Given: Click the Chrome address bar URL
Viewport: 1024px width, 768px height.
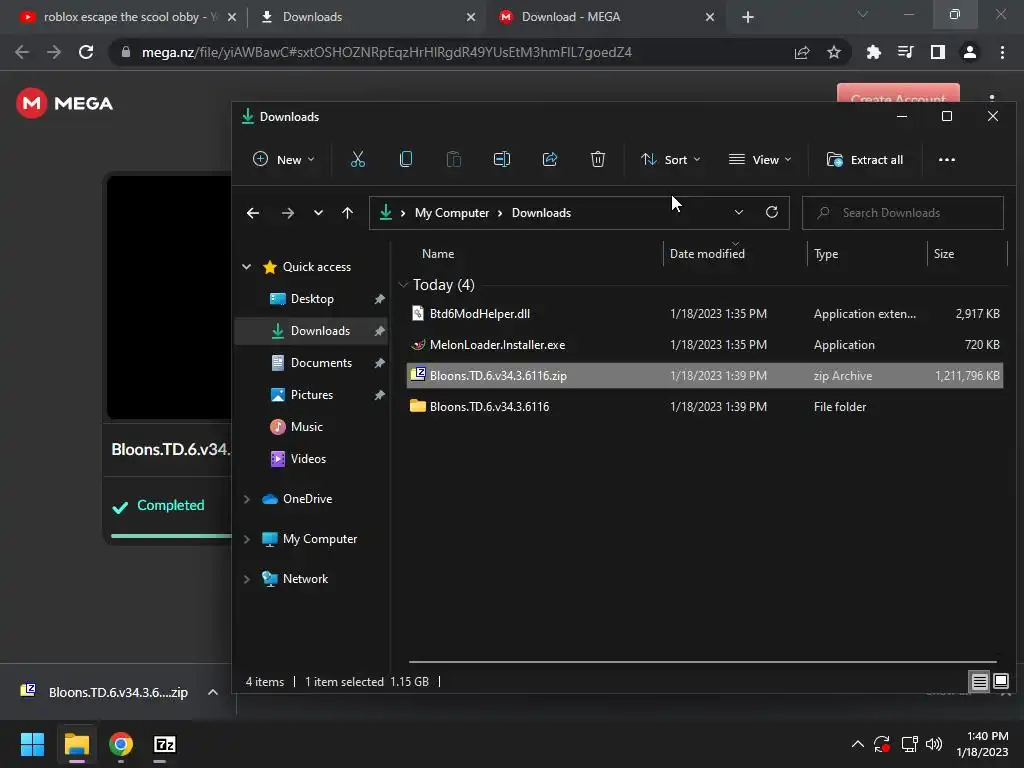Looking at the screenshot, I should [387, 52].
